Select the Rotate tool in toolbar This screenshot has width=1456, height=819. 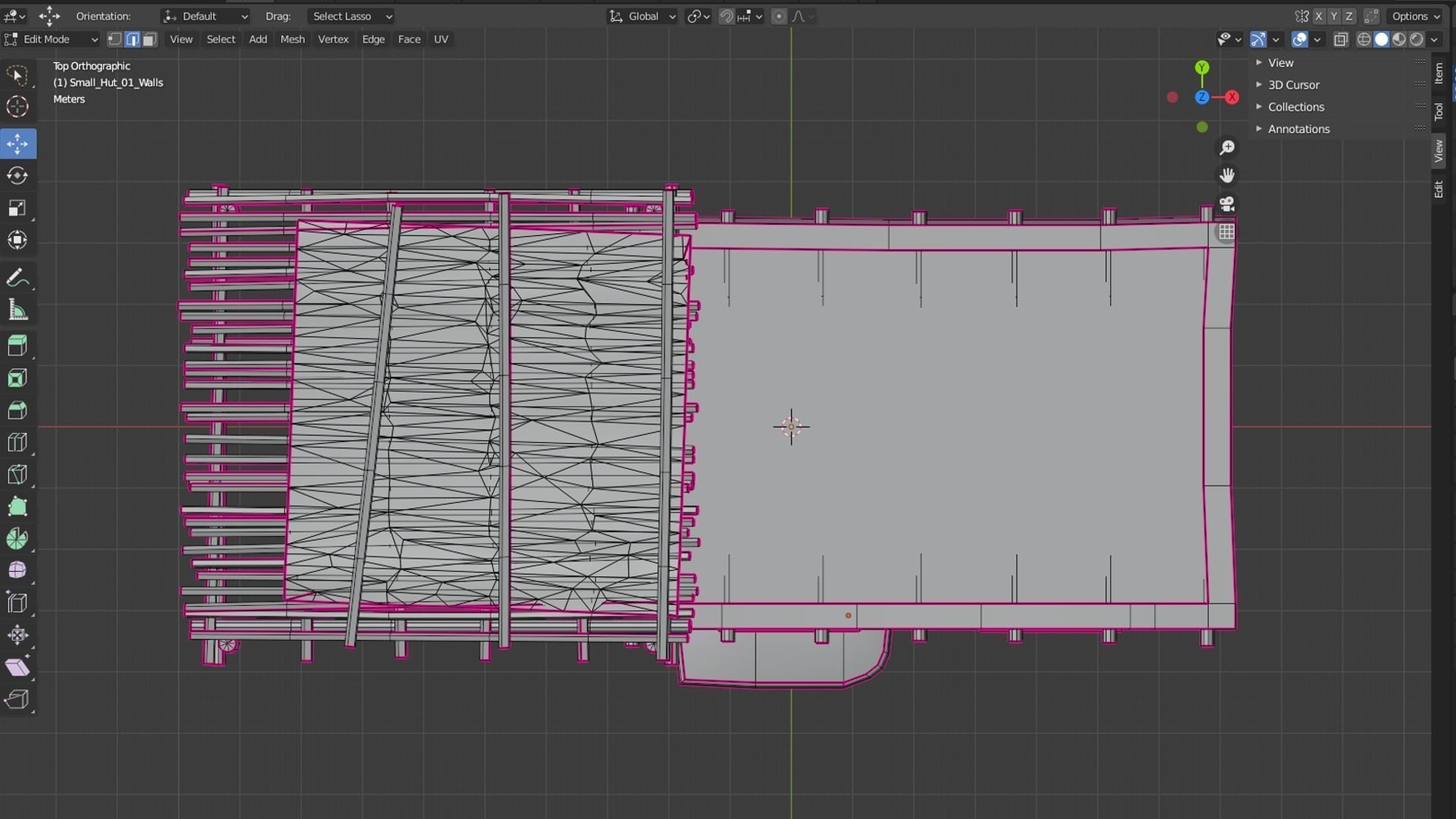pos(17,176)
